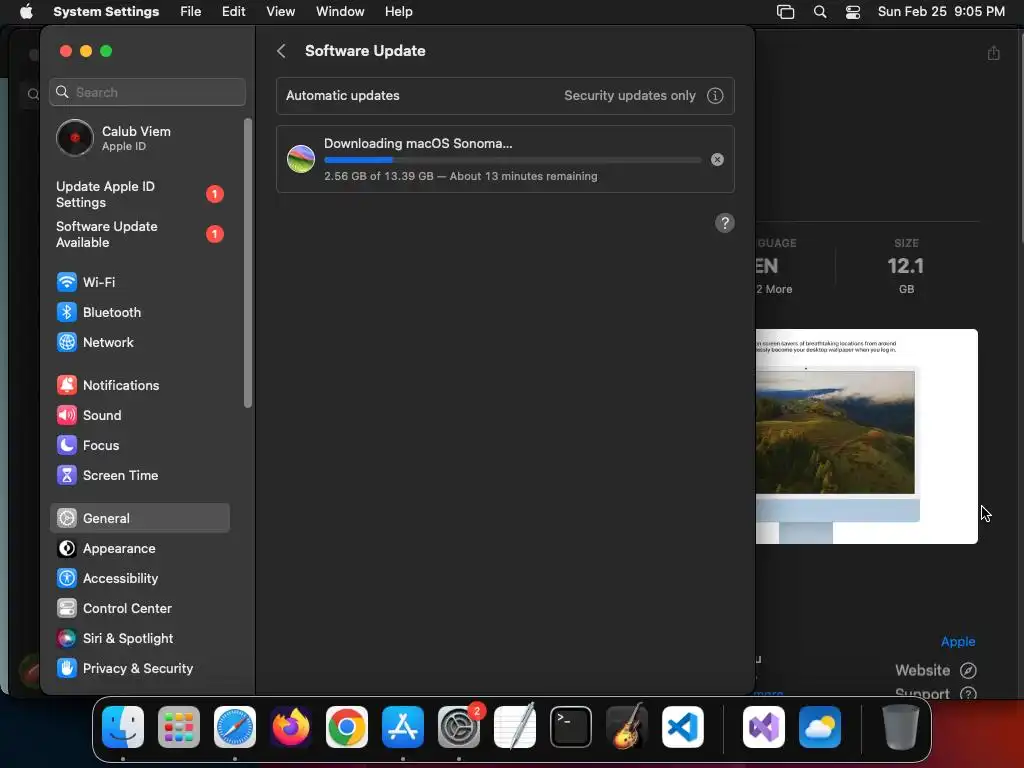Screen dimensions: 1024x768
Task: Launch Google Chrome from the Dock
Action: [347, 727]
